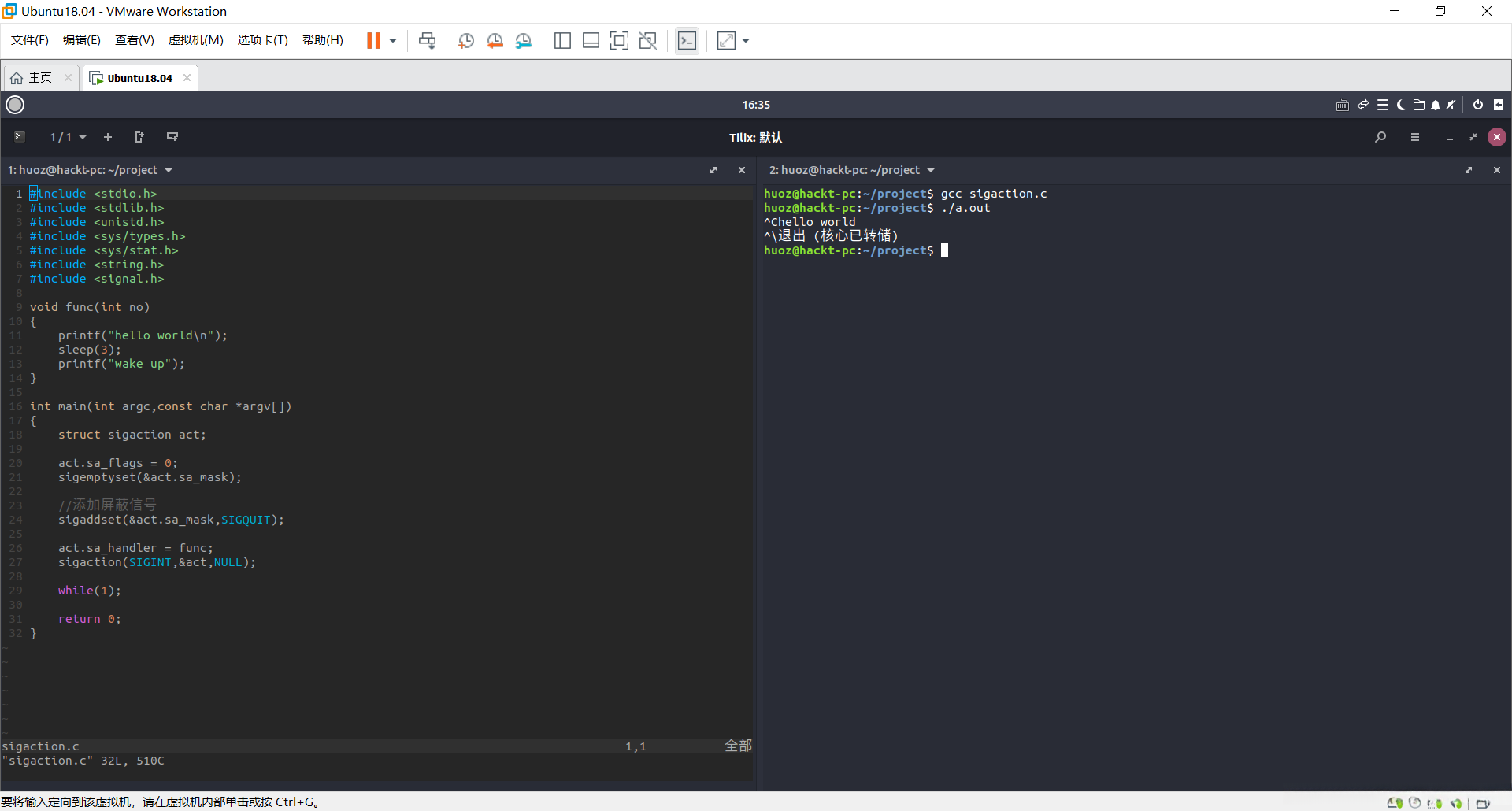Click the shell prompt in right terminal
This screenshot has height=811, width=1512.
pyautogui.click(x=944, y=250)
